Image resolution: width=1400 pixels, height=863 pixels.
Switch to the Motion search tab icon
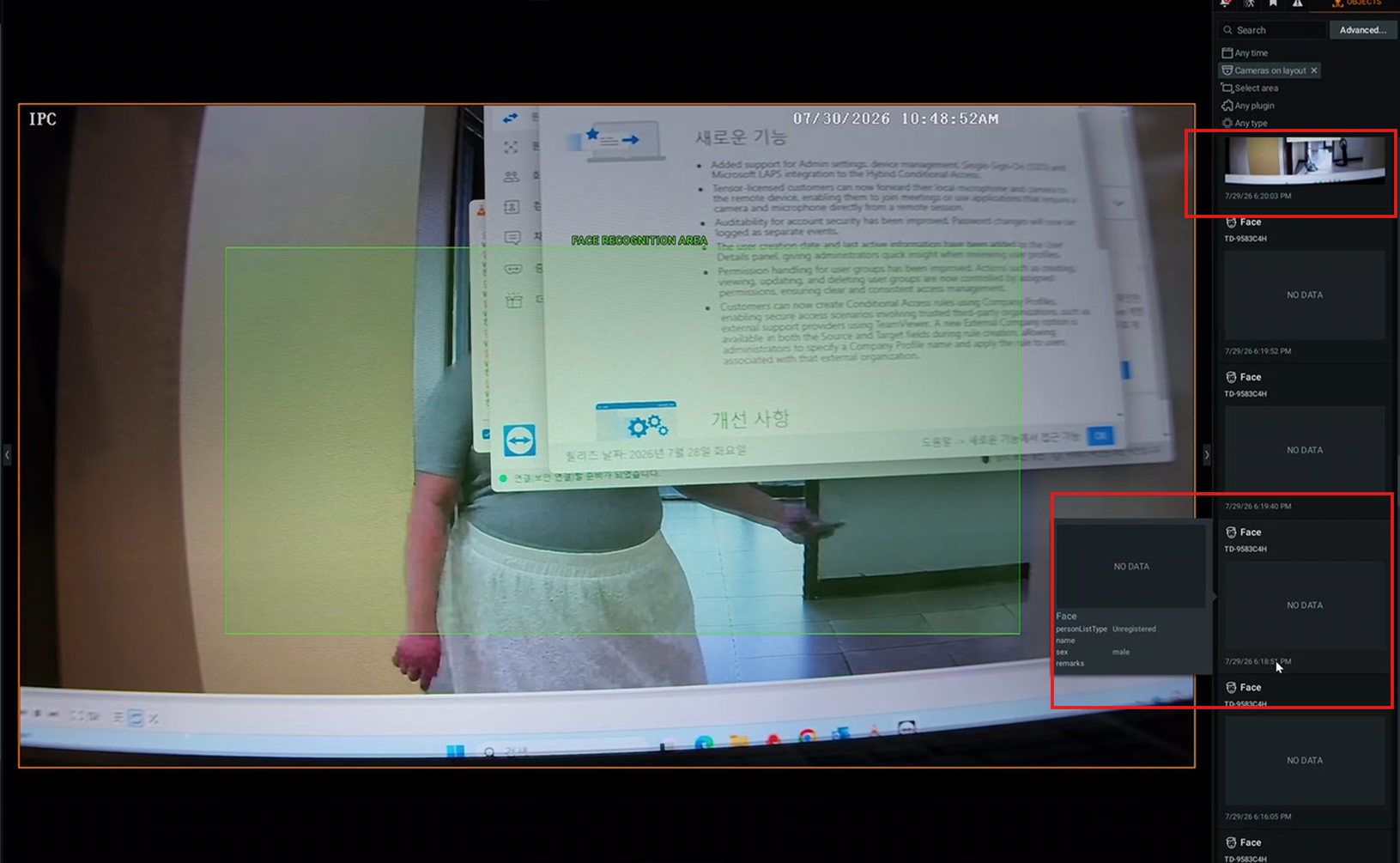pyautogui.click(x=1250, y=3)
